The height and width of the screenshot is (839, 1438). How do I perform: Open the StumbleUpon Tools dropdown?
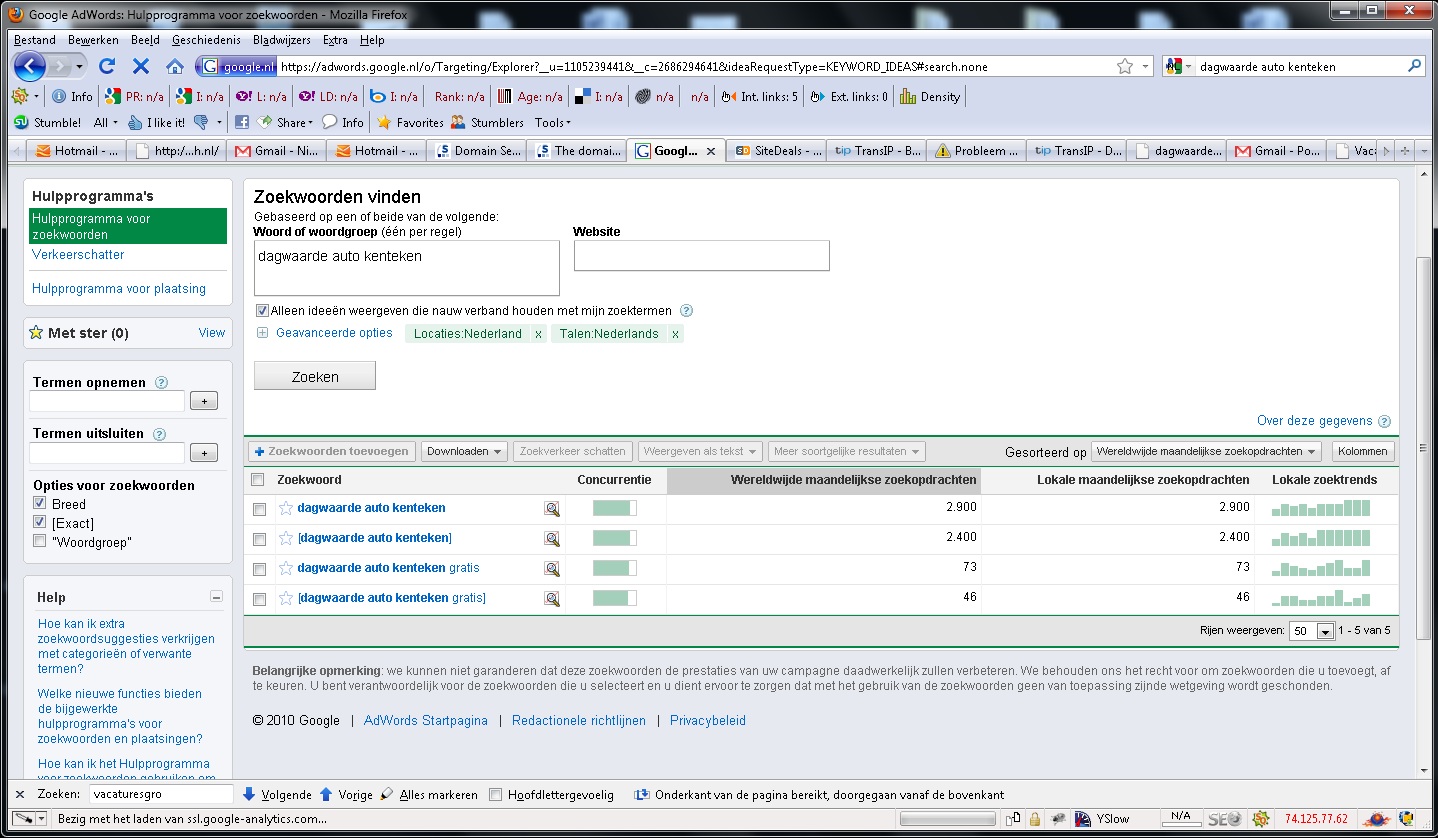(x=552, y=123)
